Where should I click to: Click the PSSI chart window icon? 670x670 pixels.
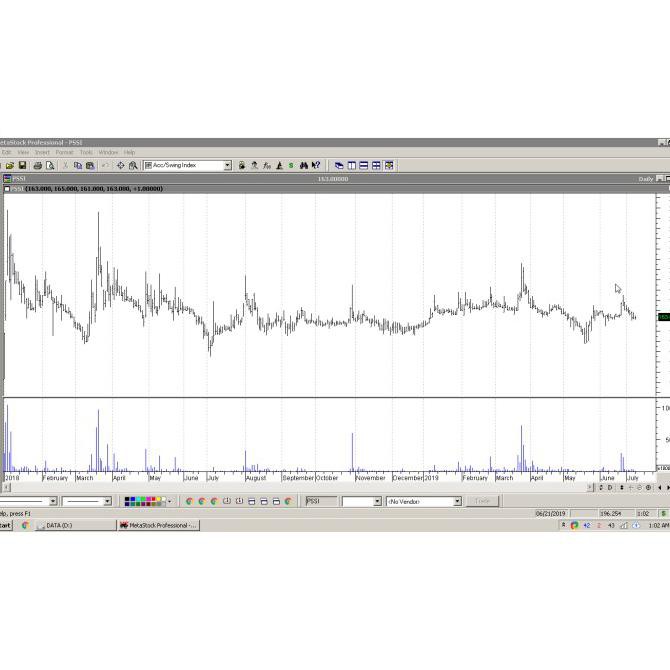tap(7, 179)
